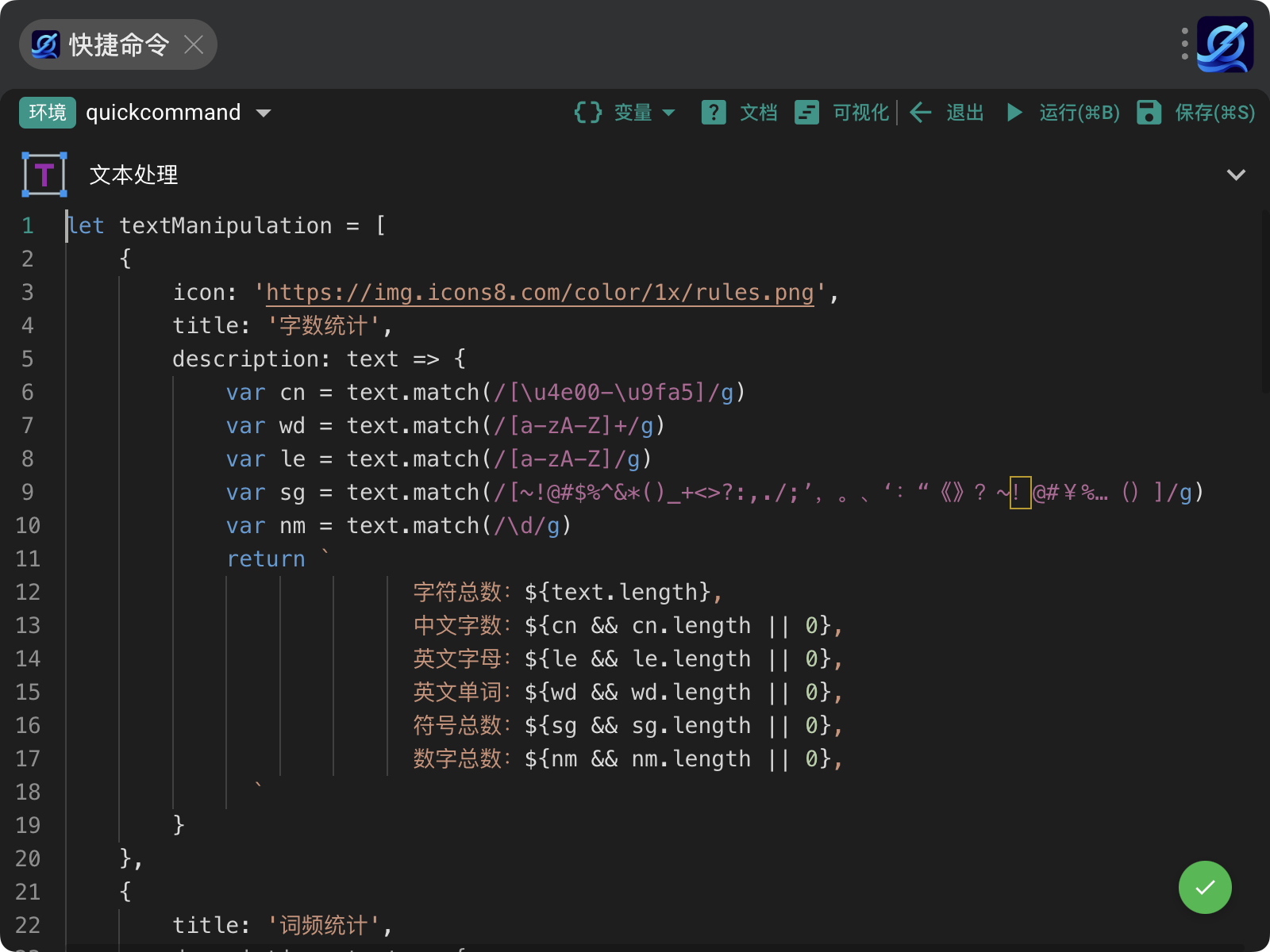Viewport: 1270px width, 952px height.
Task: Click the visual editor icon
Action: [x=806, y=113]
